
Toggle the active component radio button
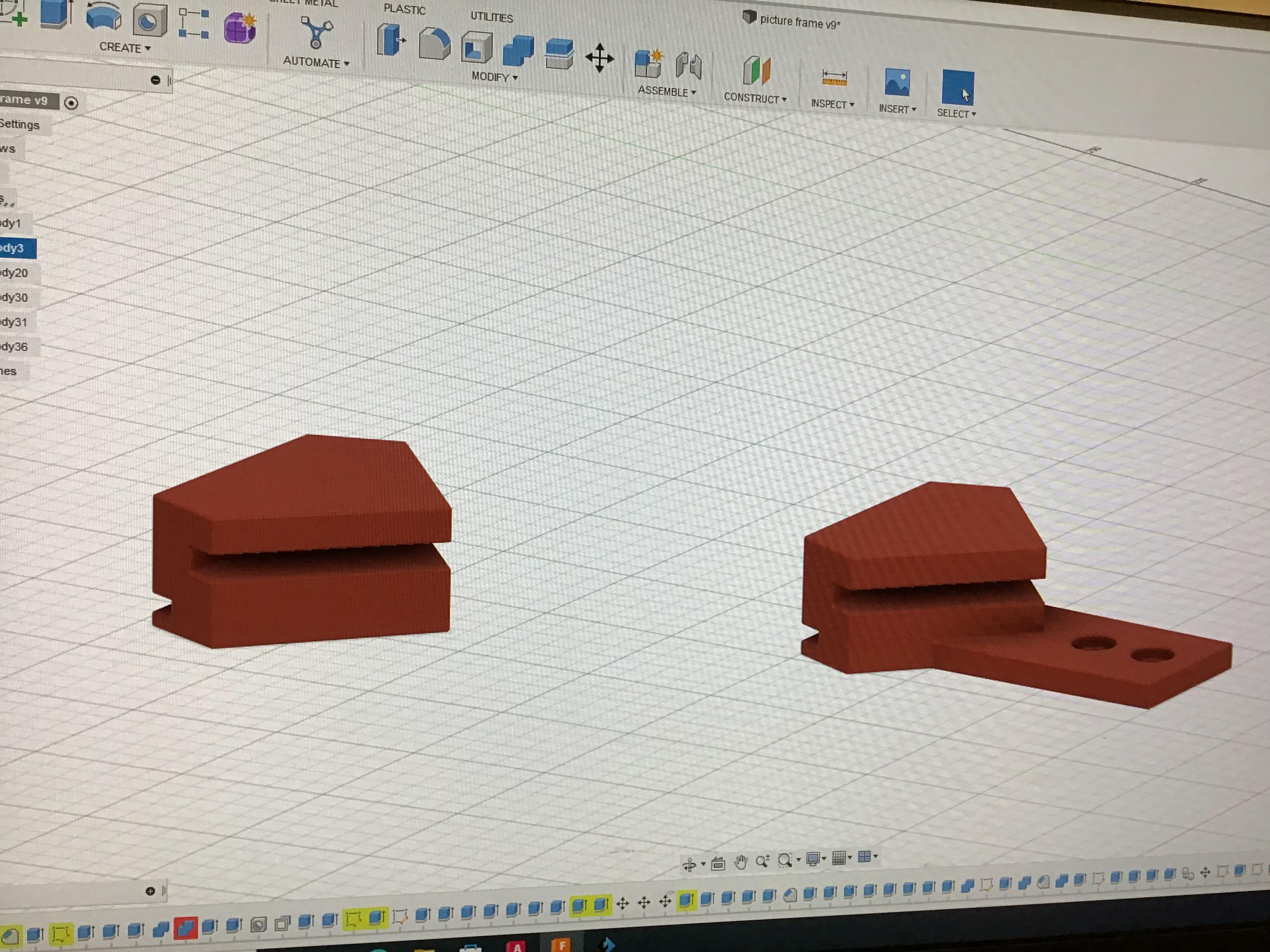click(71, 103)
